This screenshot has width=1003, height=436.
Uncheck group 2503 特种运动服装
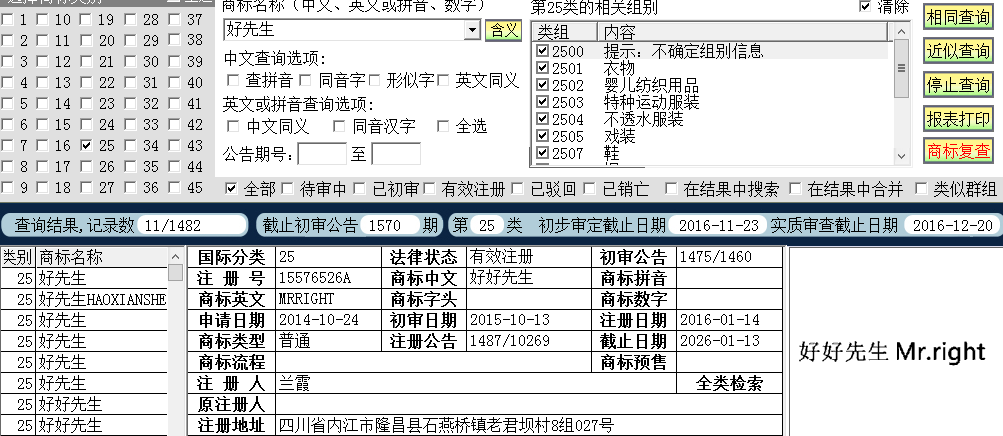(542, 102)
